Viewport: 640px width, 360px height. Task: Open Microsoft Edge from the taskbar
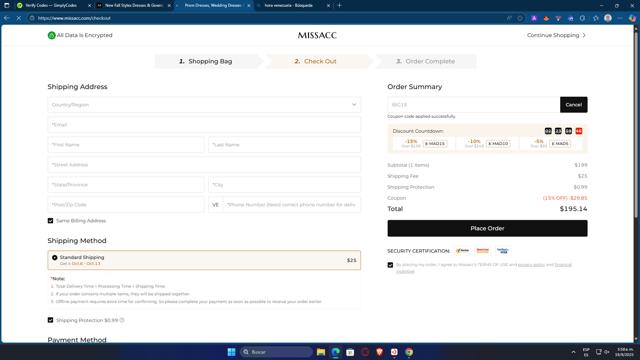[336, 352]
